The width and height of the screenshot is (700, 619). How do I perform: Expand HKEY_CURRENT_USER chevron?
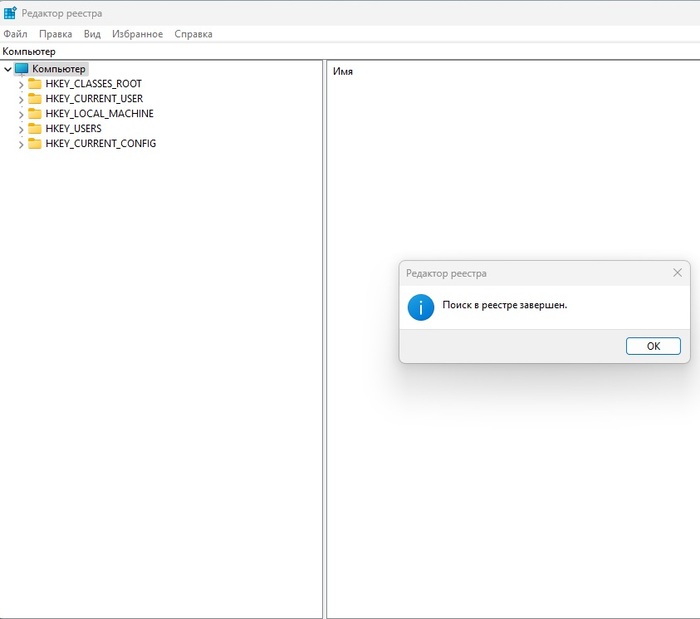[x=21, y=100]
